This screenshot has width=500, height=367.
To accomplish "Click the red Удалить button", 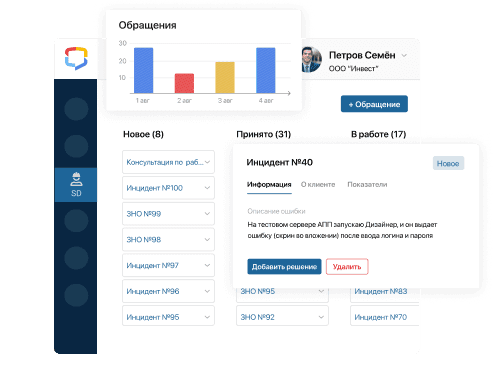I will (347, 267).
